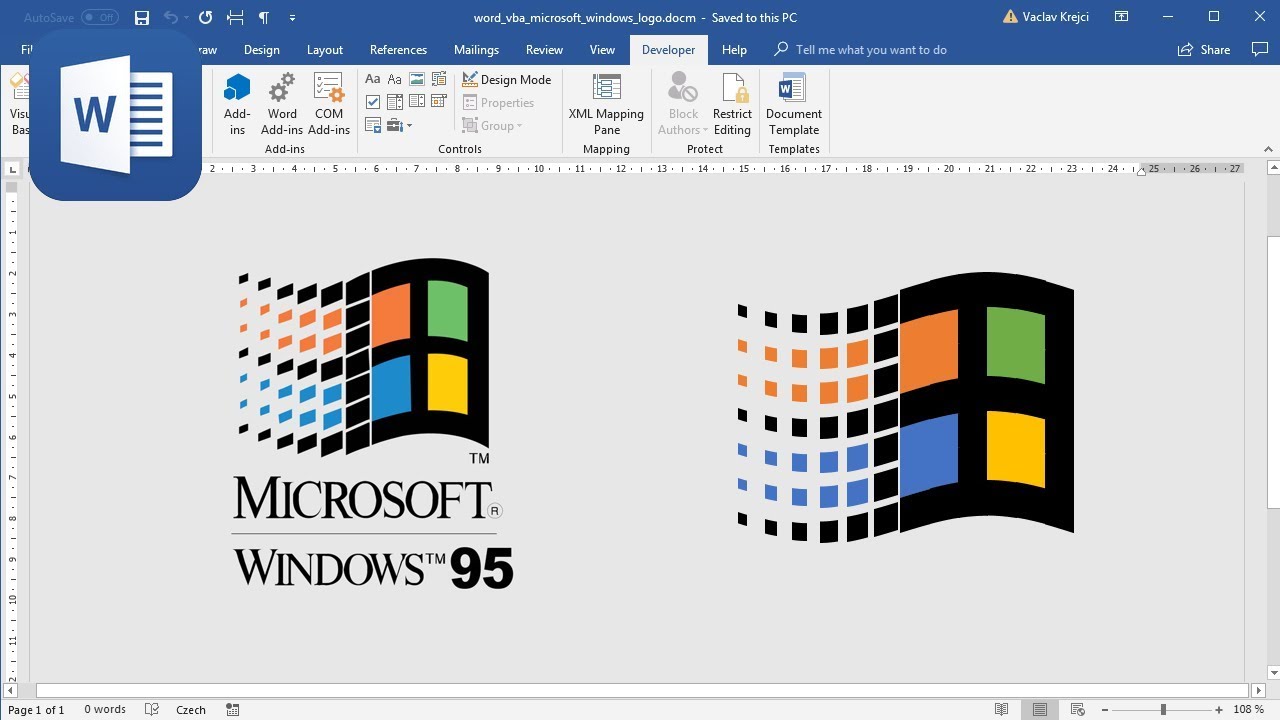This screenshot has width=1280, height=720.
Task: Select the Developer tab
Action: (668, 49)
